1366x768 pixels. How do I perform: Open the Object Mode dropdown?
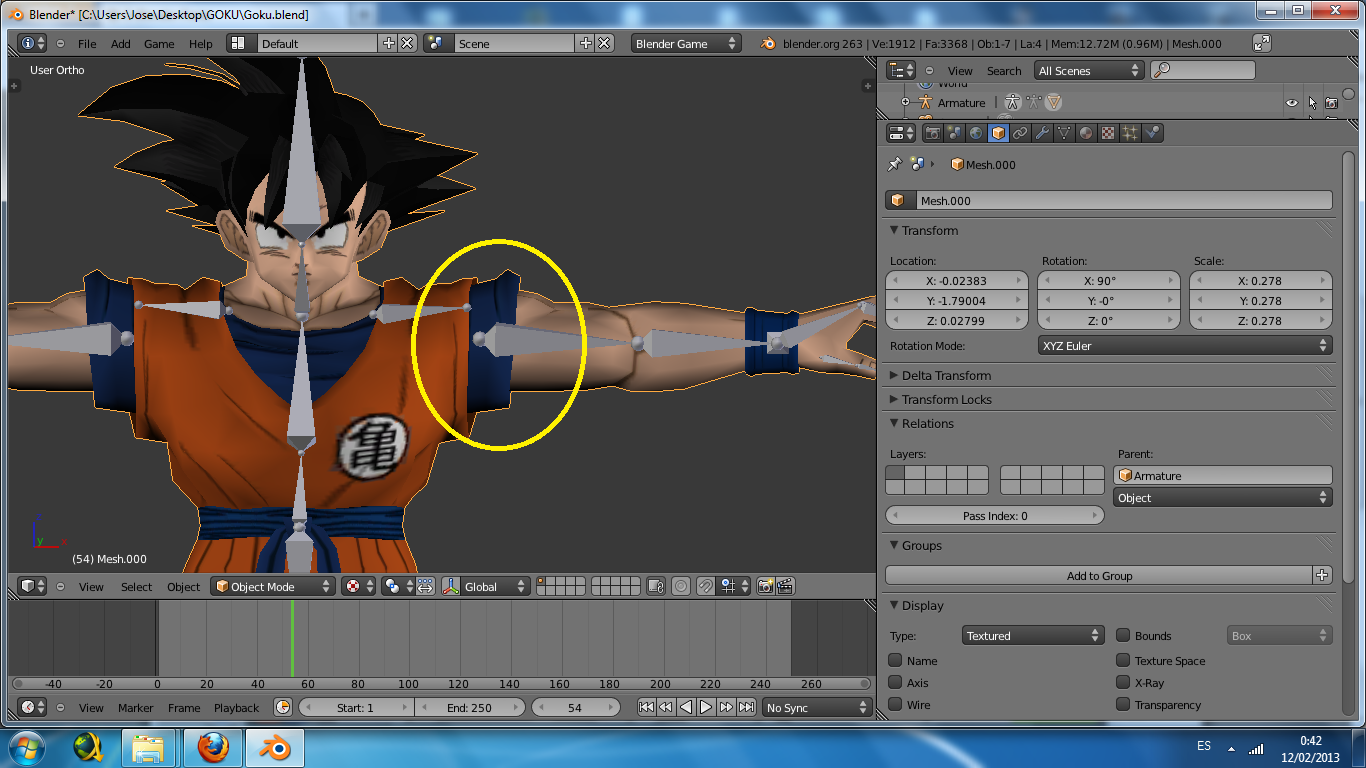[x=273, y=587]
